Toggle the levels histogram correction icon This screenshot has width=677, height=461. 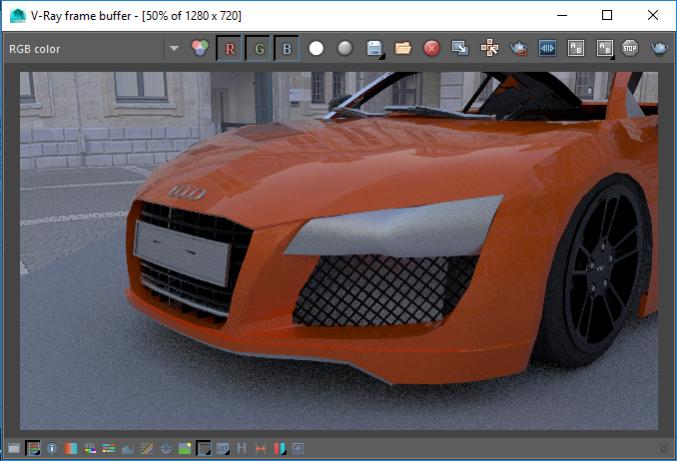click(127, 448)
